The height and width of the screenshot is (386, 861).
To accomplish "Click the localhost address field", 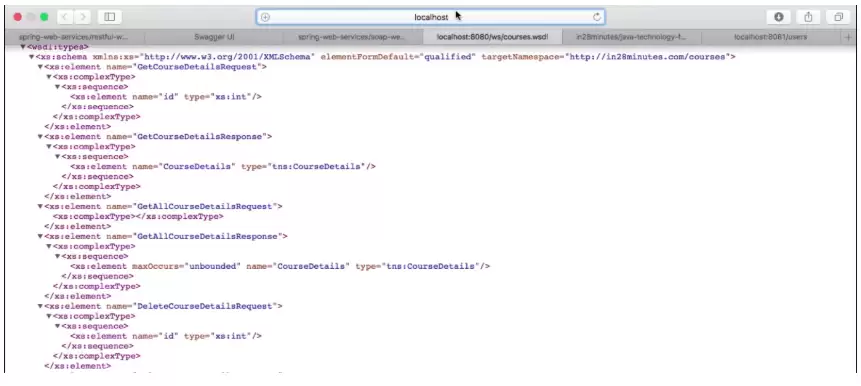I will point(431,17).
